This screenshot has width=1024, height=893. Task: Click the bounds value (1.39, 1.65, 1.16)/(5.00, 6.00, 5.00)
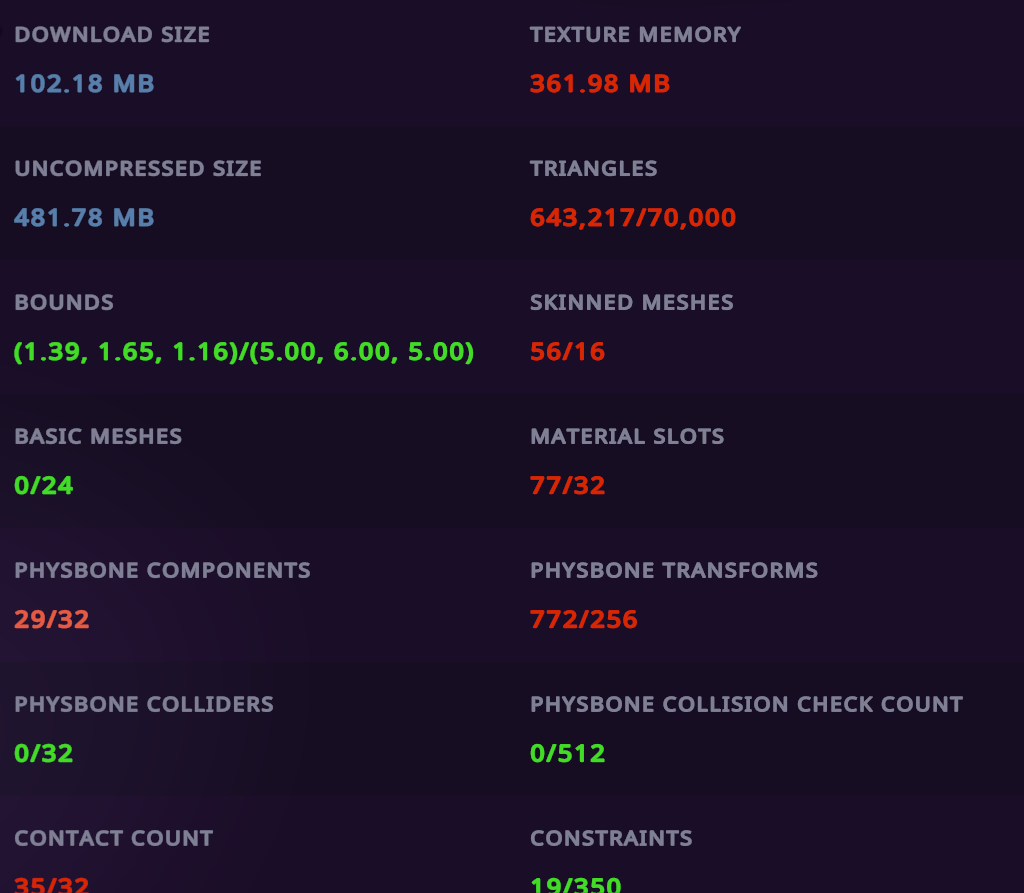coord(244,352)
